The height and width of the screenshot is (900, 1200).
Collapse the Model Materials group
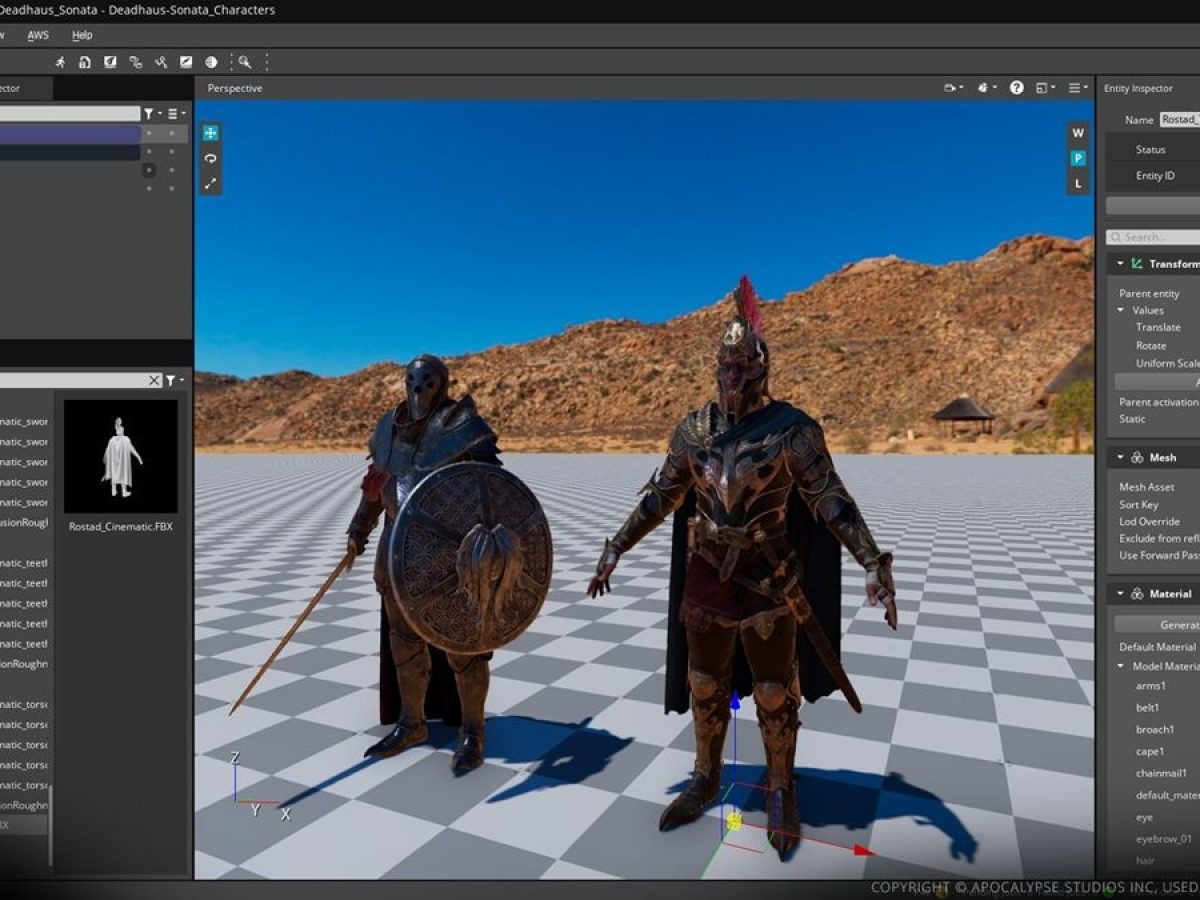click(1121, 666)
